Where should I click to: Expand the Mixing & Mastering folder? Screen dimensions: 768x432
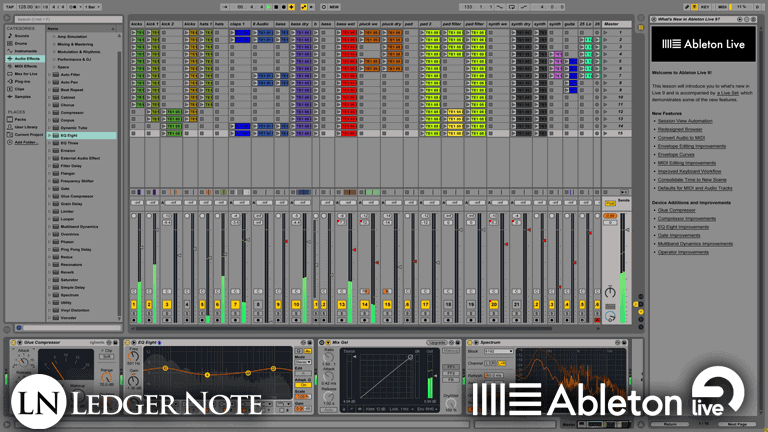coord(54,44)
